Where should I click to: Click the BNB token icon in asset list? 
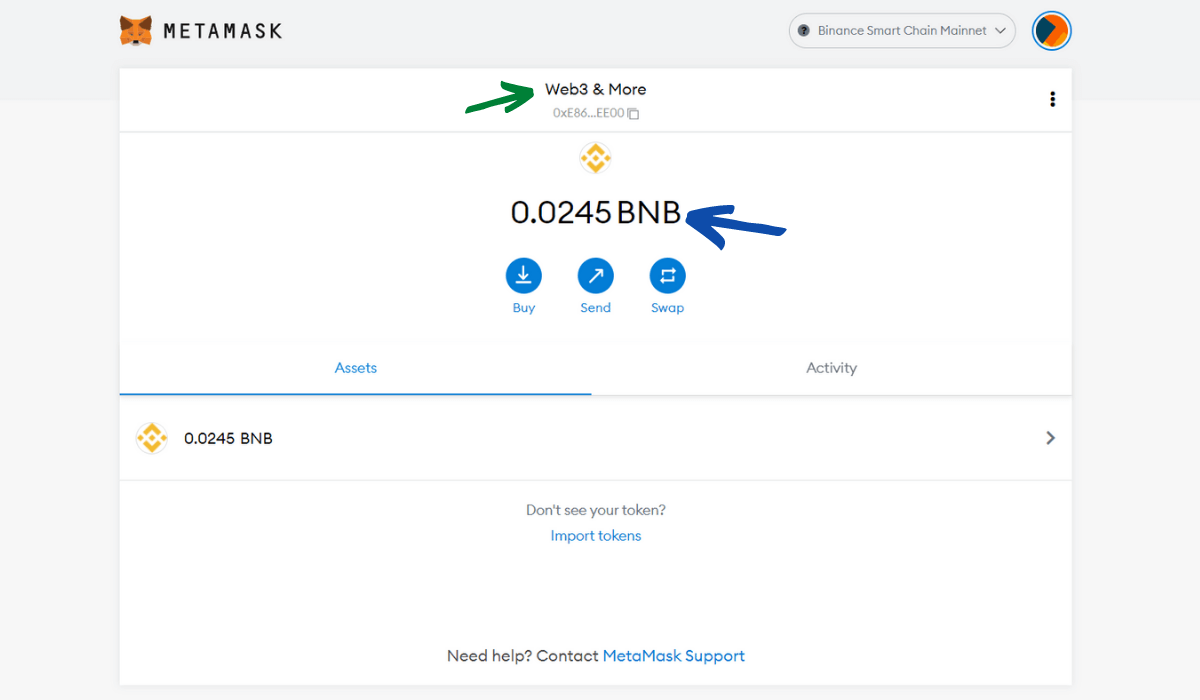[152, 438]
